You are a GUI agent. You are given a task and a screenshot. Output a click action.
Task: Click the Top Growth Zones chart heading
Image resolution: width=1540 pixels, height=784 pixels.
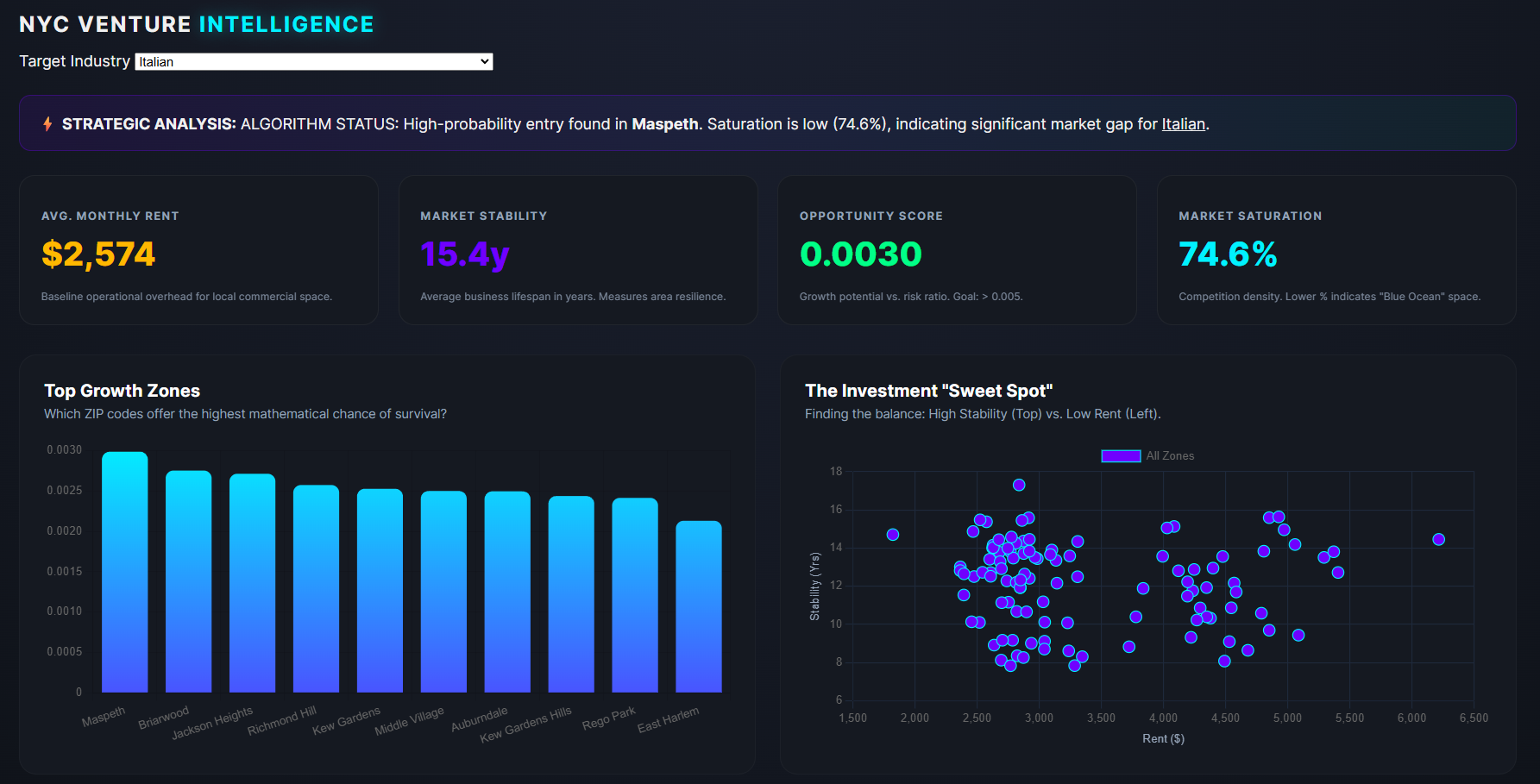(x=122, y=390)
